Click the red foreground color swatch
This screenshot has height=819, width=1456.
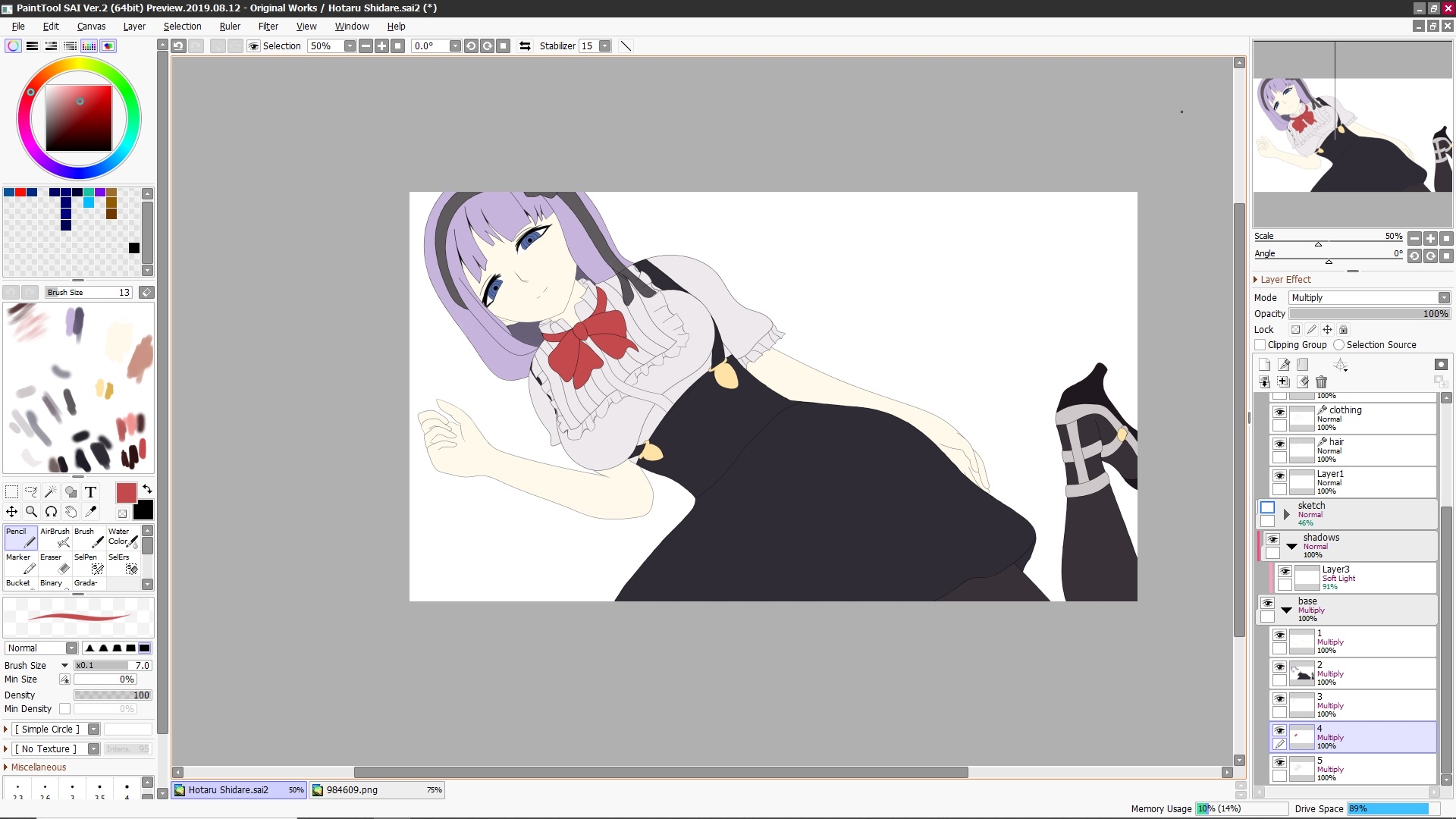tap(126, 493)
